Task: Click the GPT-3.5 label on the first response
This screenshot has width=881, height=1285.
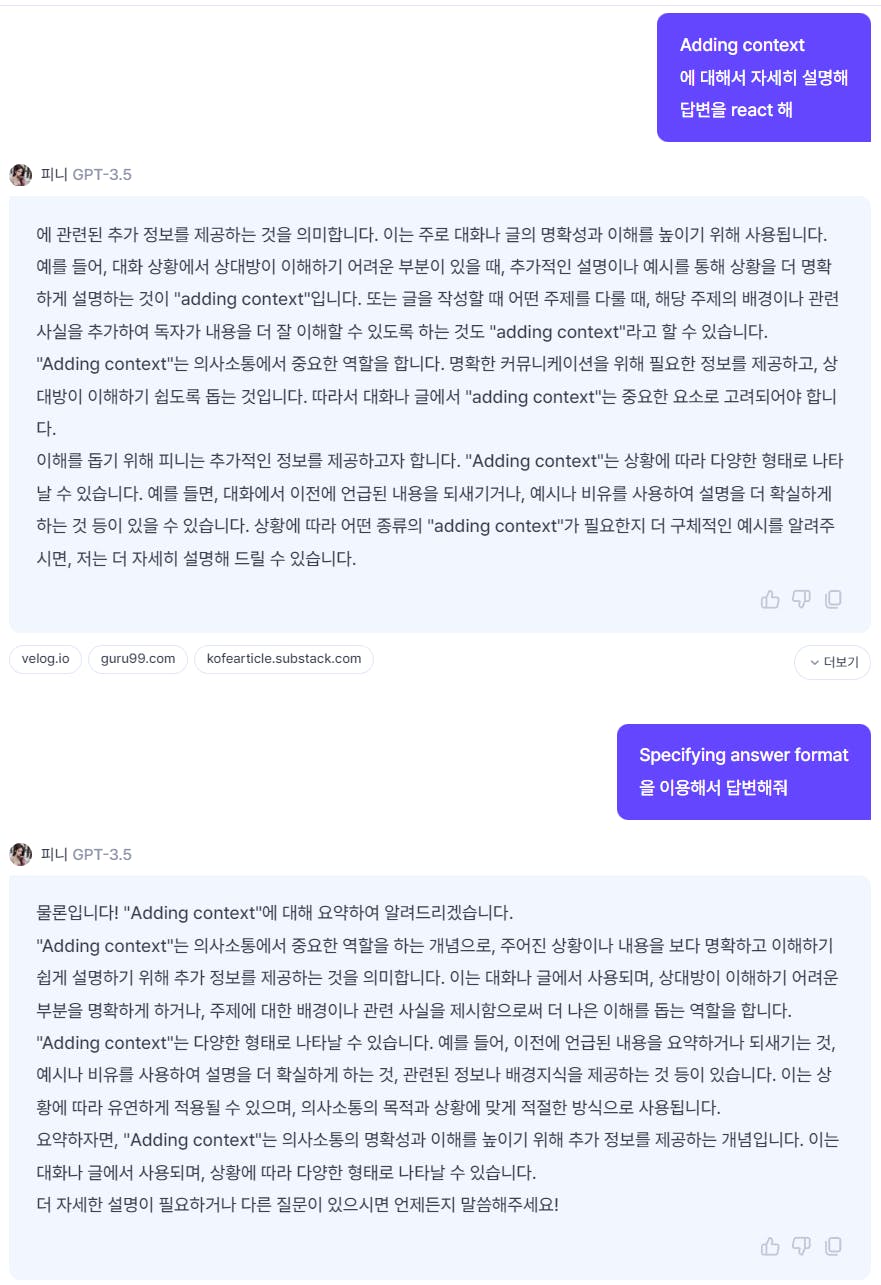Action: [x=102, y=175]
